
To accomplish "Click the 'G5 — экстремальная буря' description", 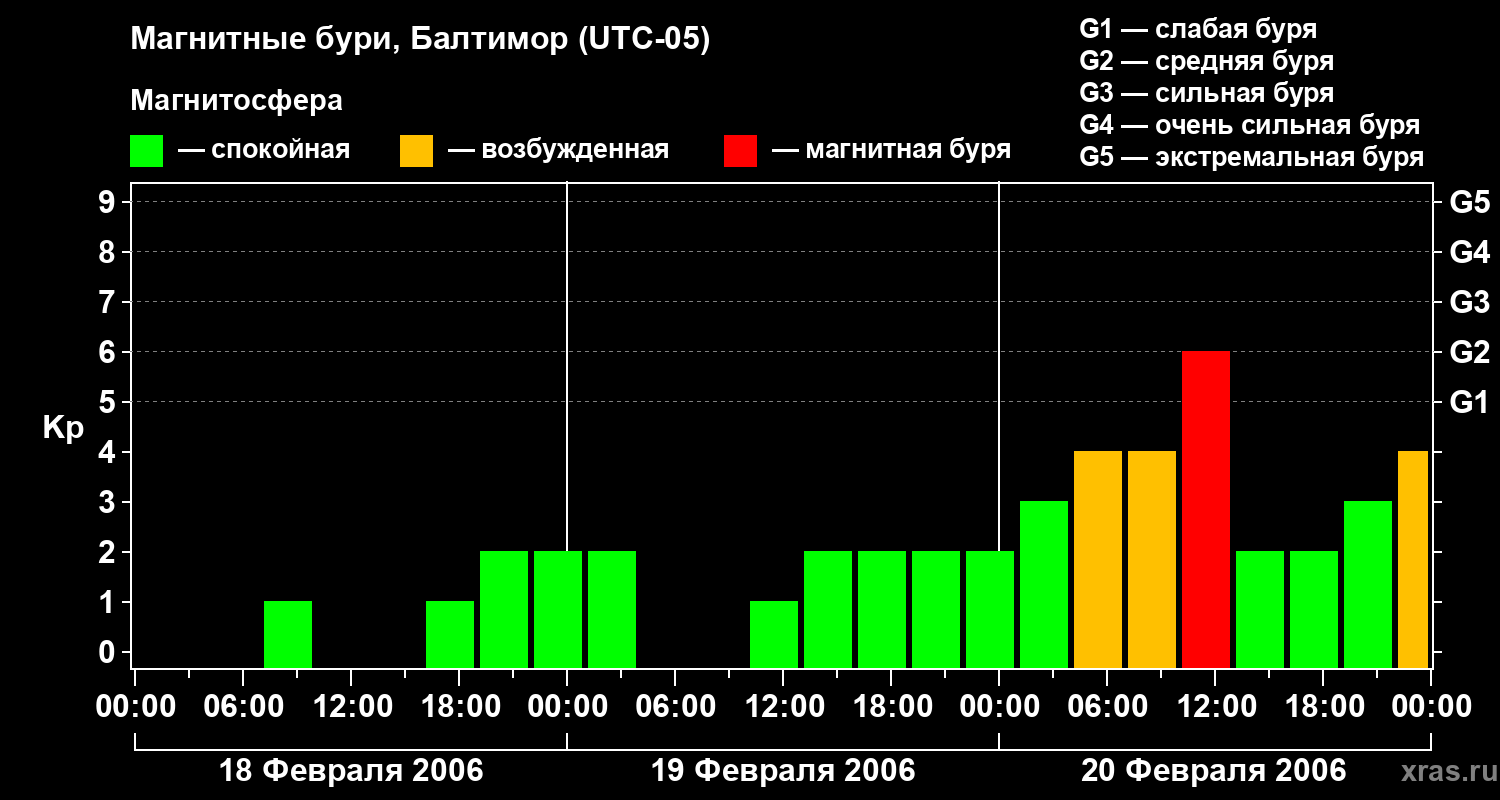I will click(x=1252, y=157).
